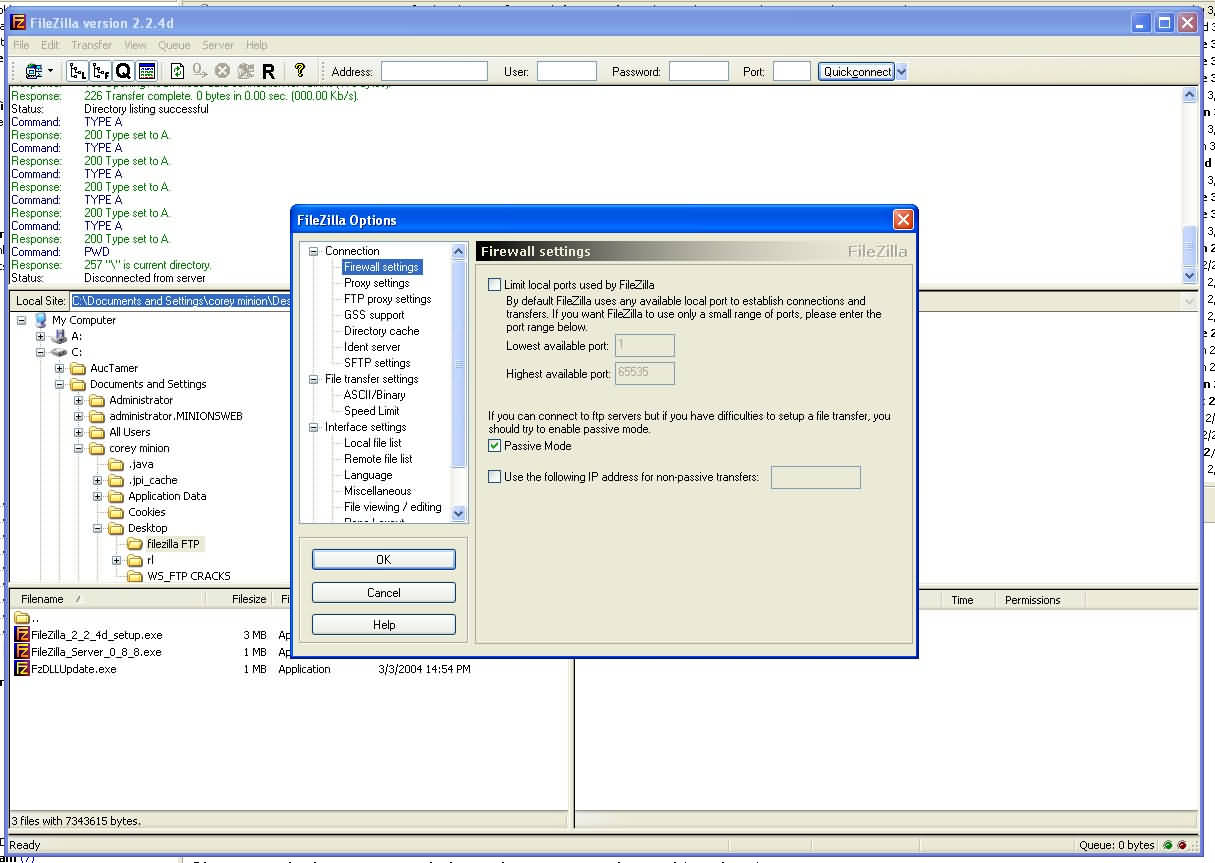The image size is (1215, 863).
Task: Focus the non-passive IP address field
Action: coord(816,477)
